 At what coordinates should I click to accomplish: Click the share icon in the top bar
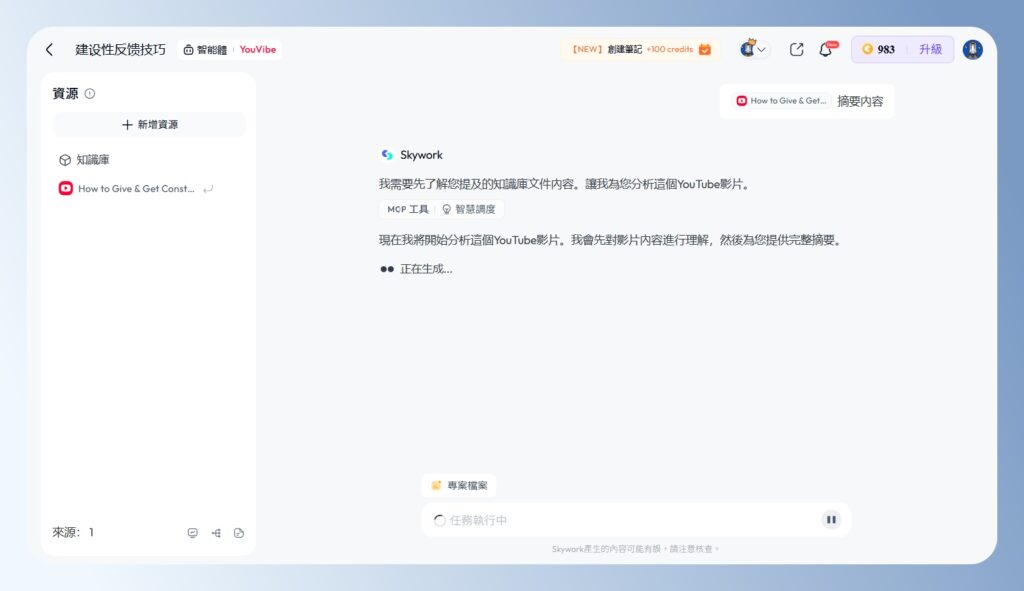796,49
